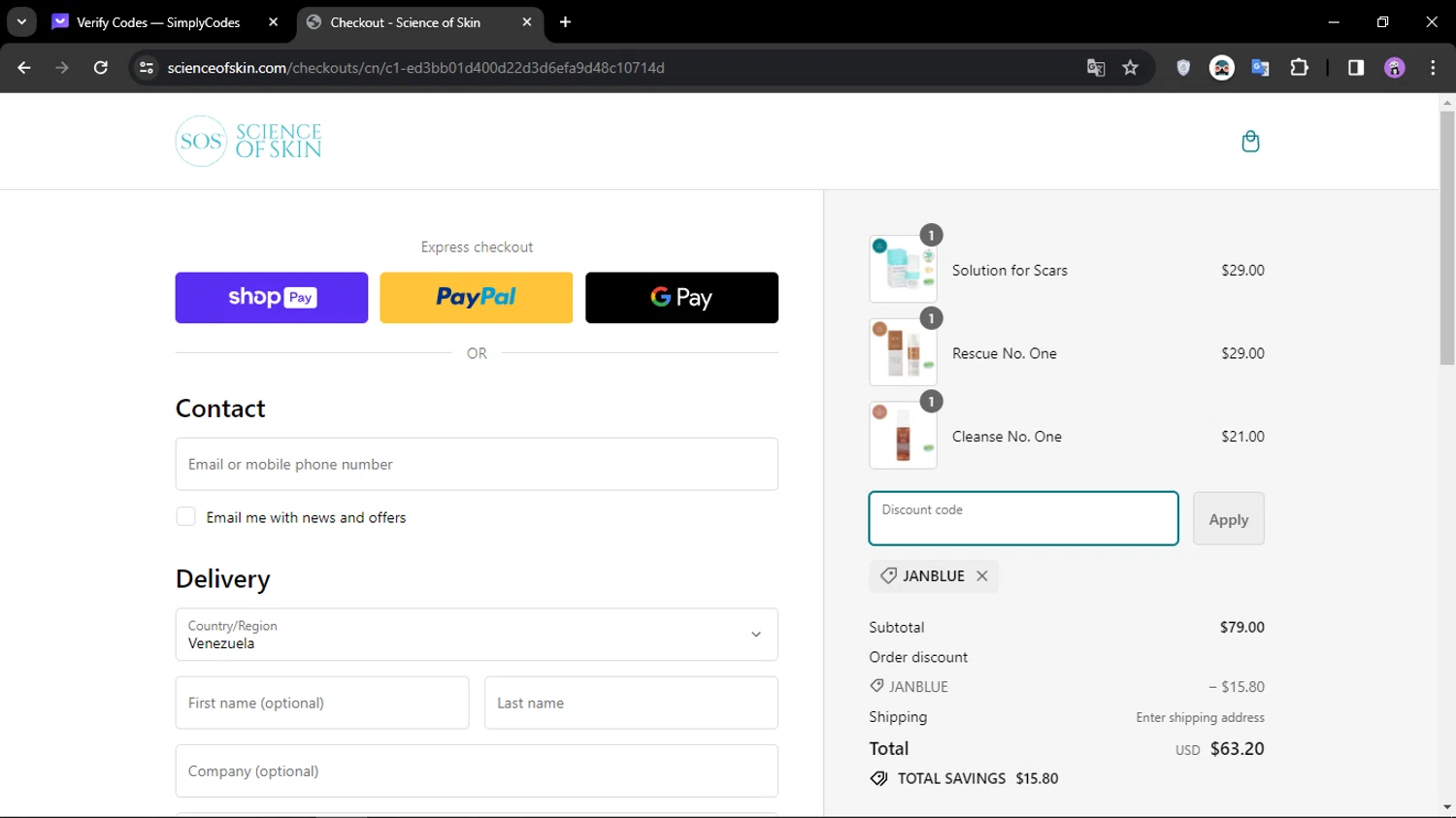Click the browser address bar URL
Image resolution: width=1456 pixels, height=818 pixels.
415,68
